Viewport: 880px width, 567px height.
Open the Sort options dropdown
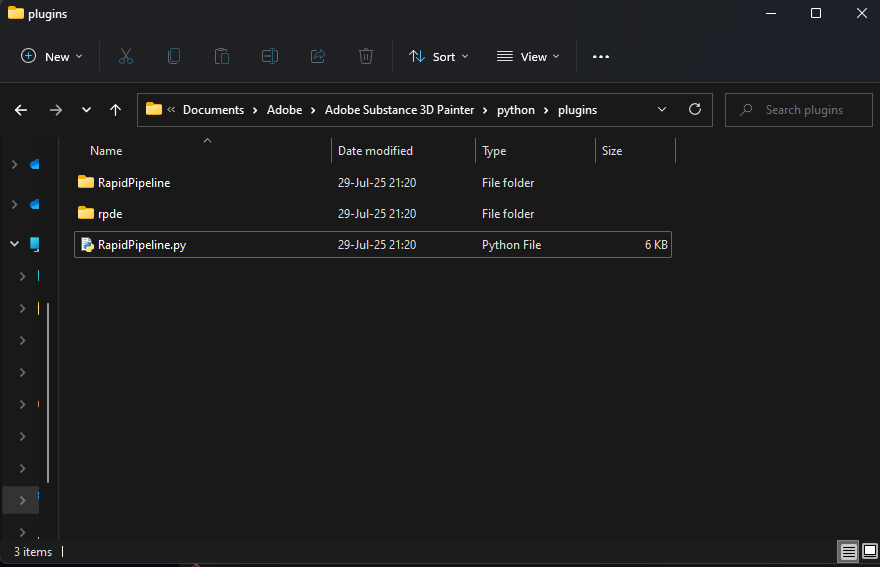click(438, 57)
